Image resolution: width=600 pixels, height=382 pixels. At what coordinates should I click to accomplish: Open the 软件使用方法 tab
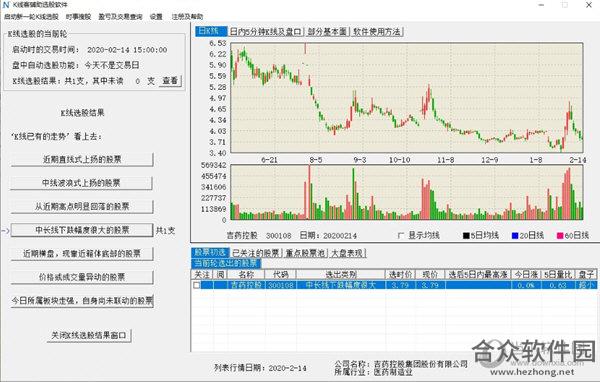click(x=377, y=32)
